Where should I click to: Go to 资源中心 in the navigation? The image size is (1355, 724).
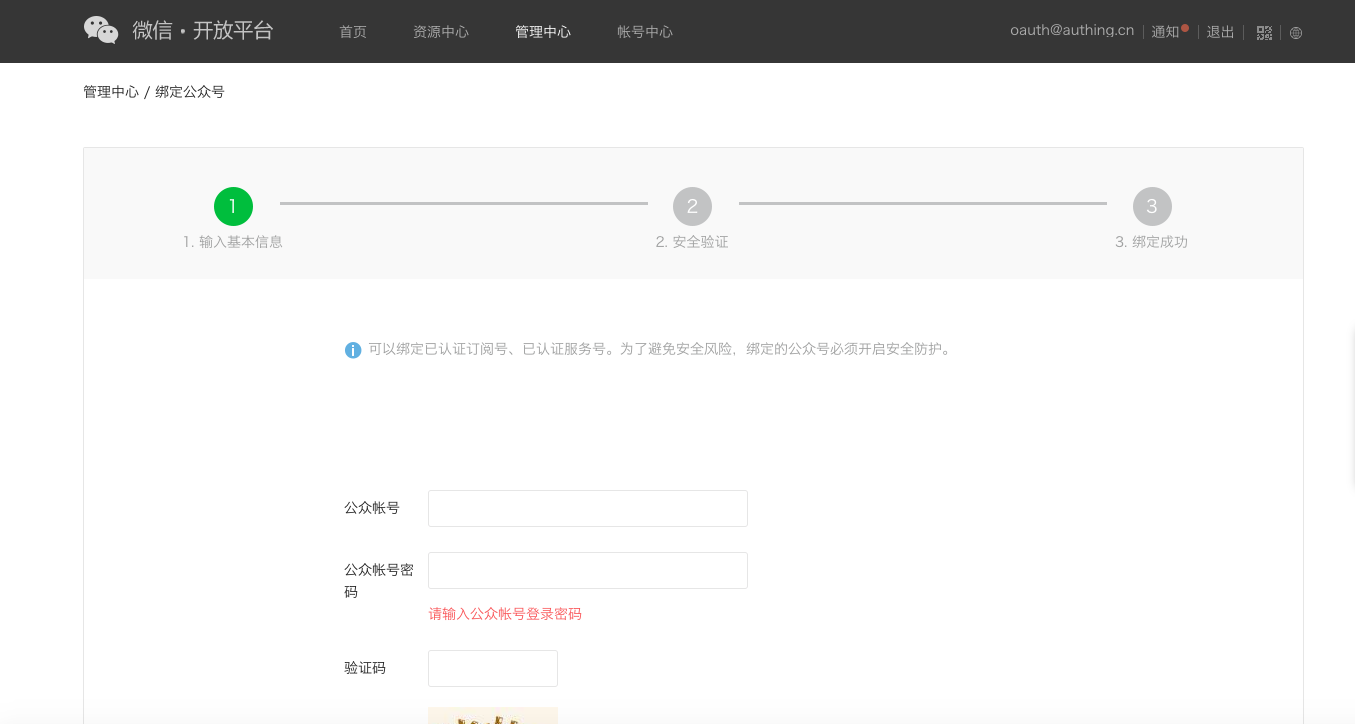tap(441, 32)
